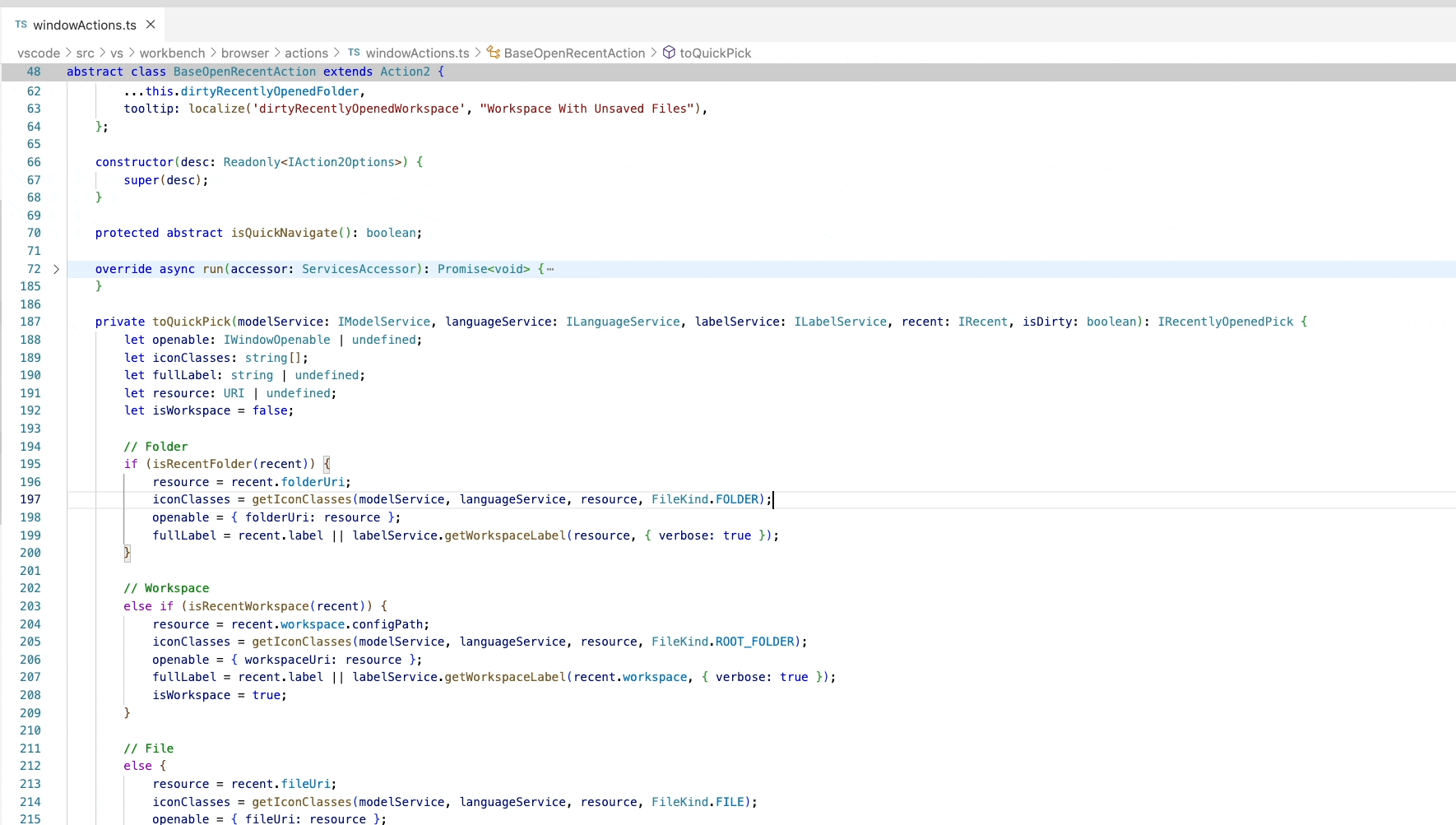Screen dimensions: 1456x825
Task: Click the 'vscode' breadcrumb
Action: click(x=39, y=53)
